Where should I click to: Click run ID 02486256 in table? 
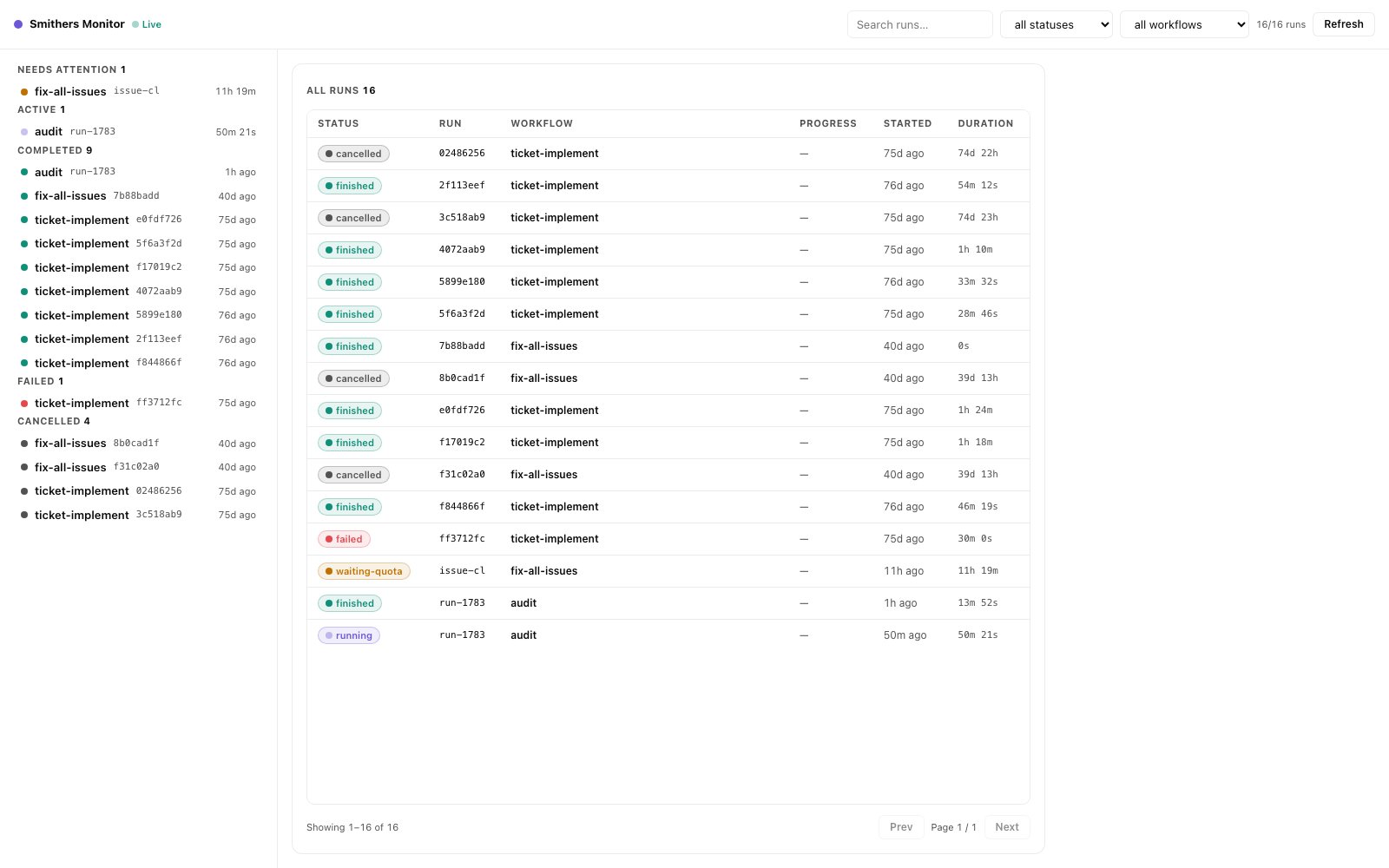coord(462,153)
